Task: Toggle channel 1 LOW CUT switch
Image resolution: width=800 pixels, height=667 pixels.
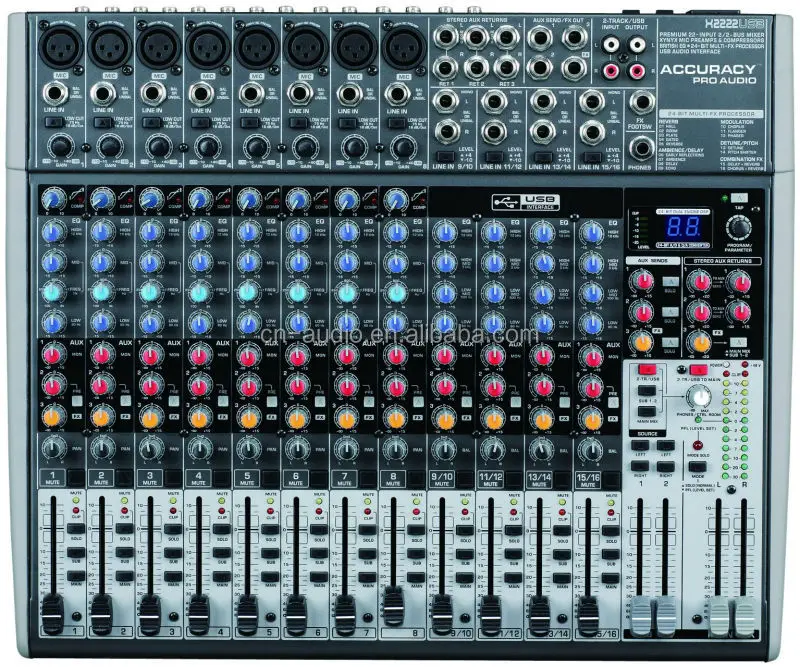Action: [54, 122]
